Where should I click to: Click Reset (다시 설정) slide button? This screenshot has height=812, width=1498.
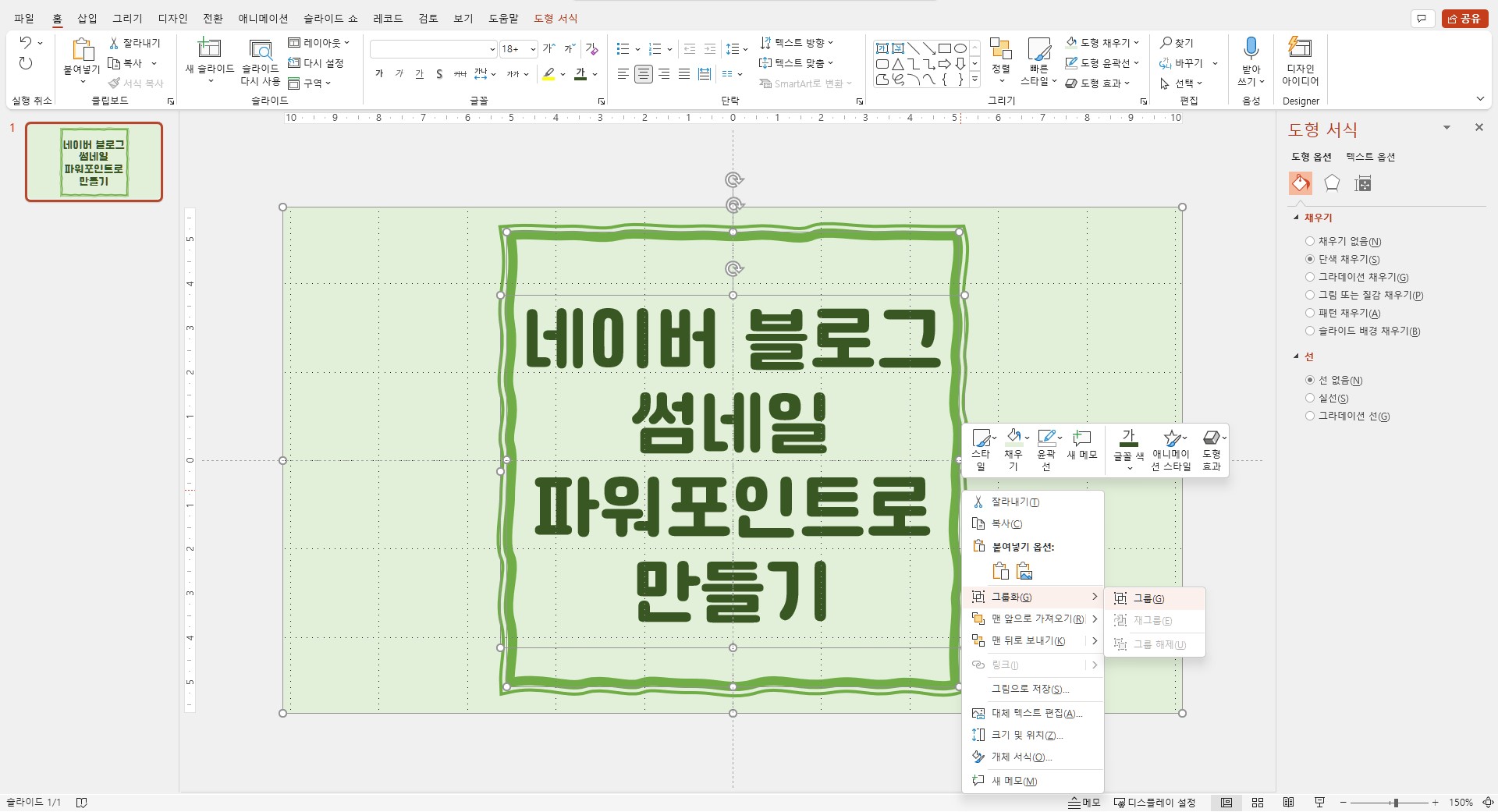click(316, 63)
